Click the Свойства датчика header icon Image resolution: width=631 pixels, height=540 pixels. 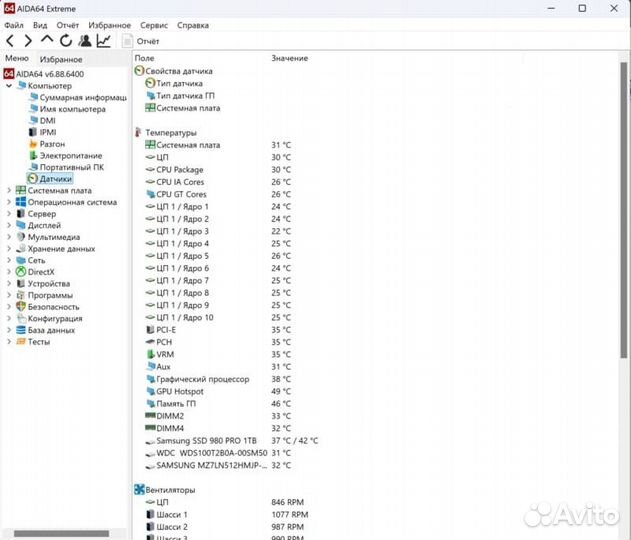139,71
